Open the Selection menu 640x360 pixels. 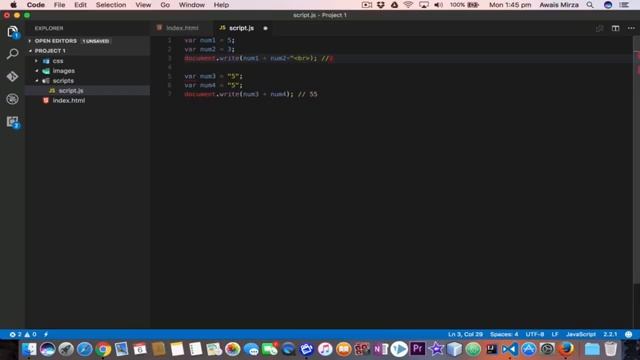(111, 5)
